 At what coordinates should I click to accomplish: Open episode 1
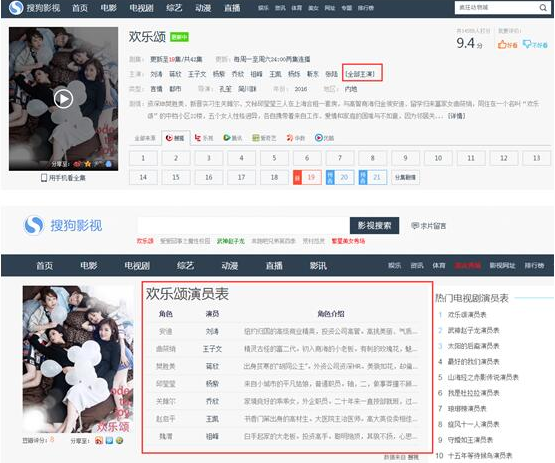coord(143,158)
